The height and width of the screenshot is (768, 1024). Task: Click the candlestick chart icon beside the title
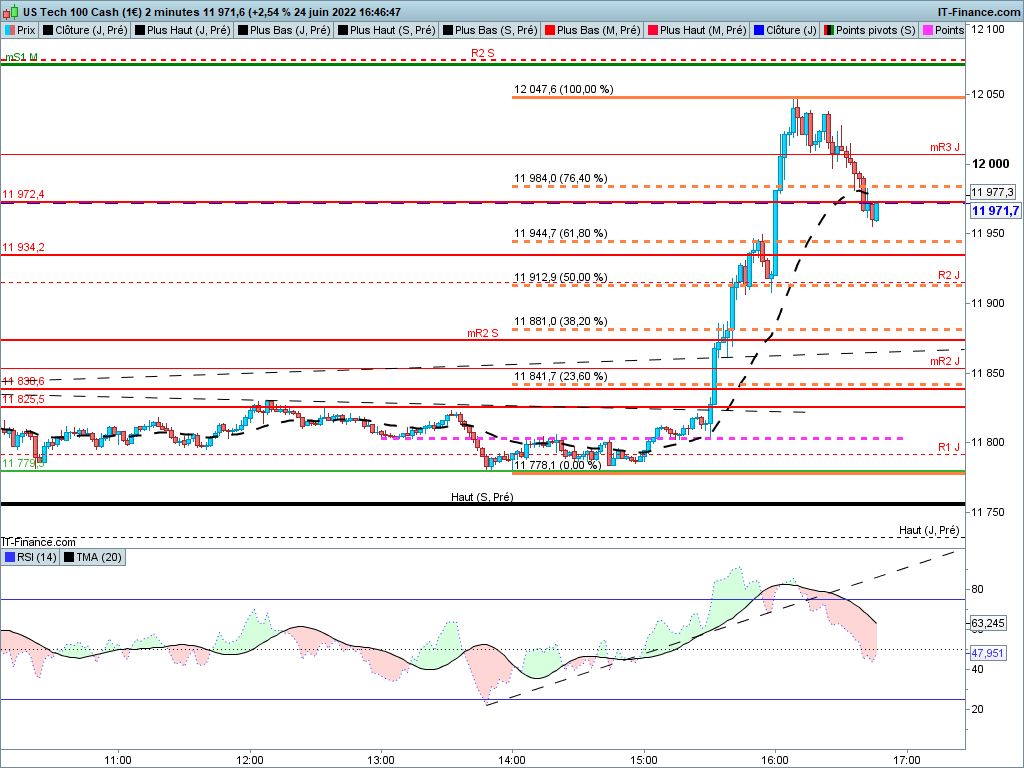click(x=10, y=12)
